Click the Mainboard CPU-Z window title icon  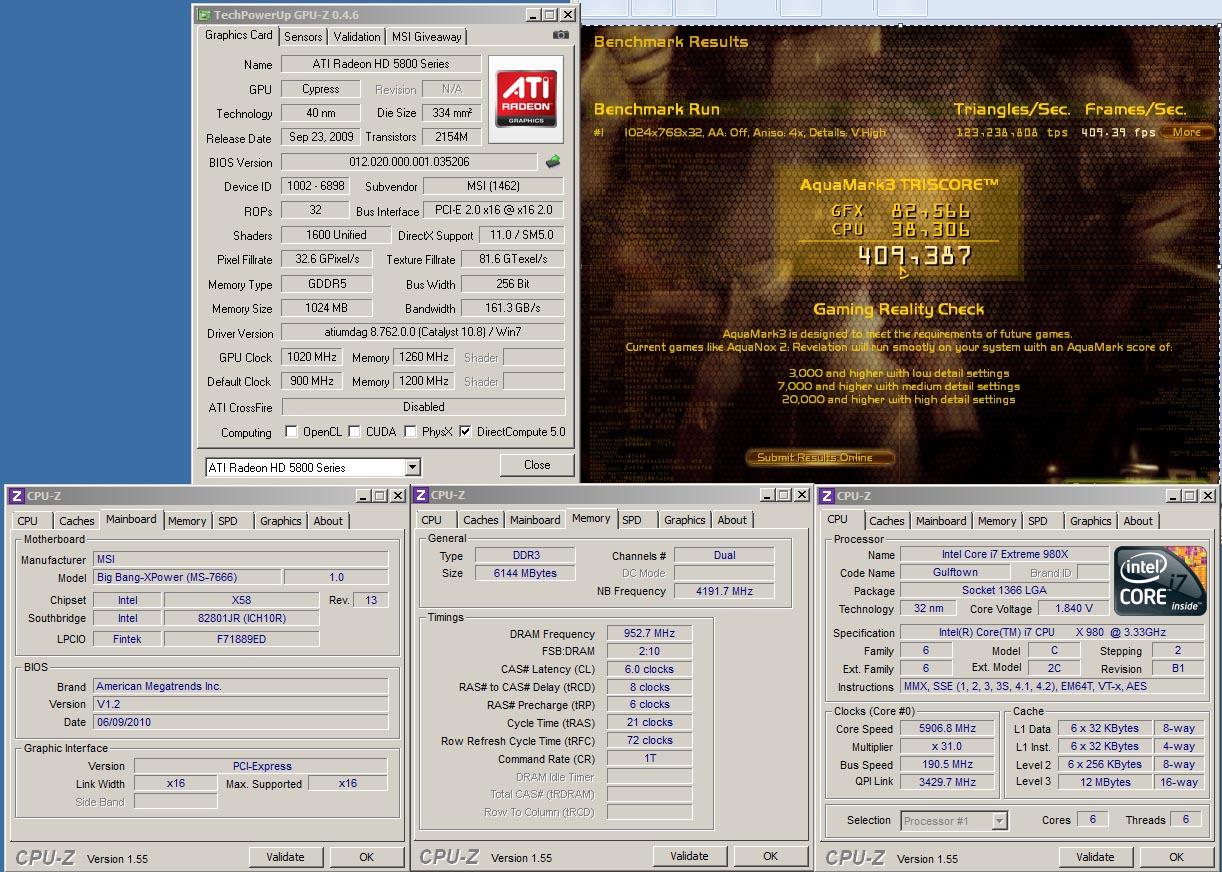[x=16, y=496]
